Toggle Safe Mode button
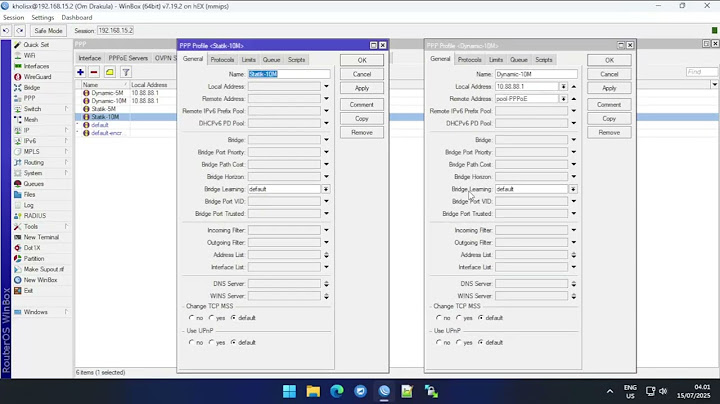Viewport: 720px width, 404px height. [48, 31]
